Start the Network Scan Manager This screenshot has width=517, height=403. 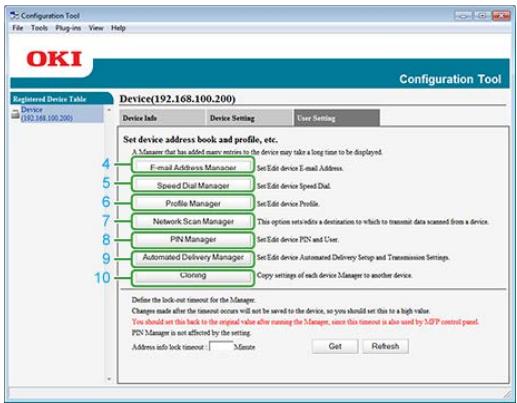point(193,221)
